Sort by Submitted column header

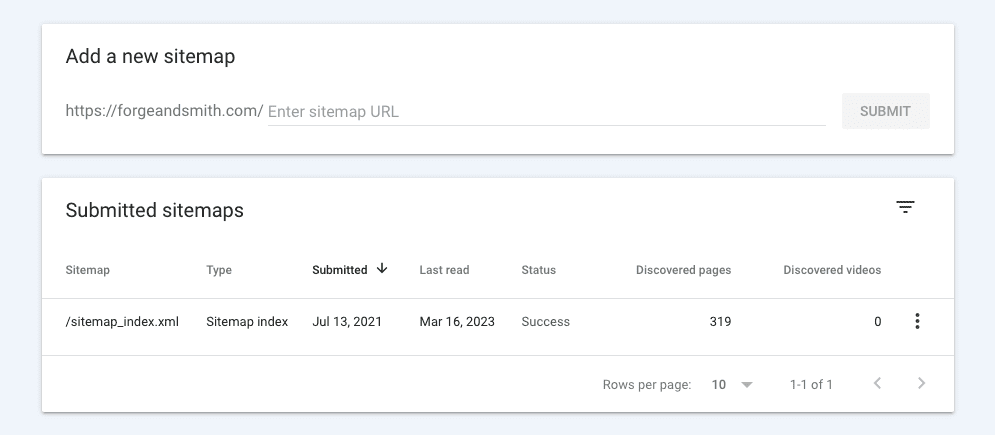(340, 270)
